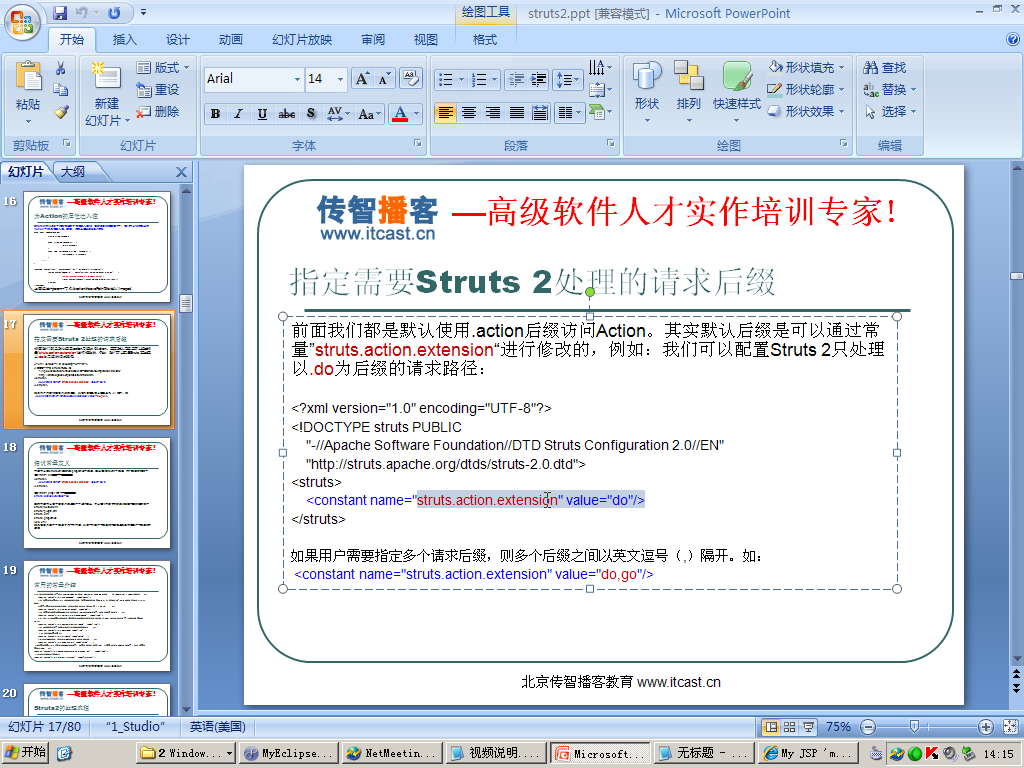The image size is (1024, 768).
Task: Toggle text Shadow (S) formatting
Action: (311, 114)
